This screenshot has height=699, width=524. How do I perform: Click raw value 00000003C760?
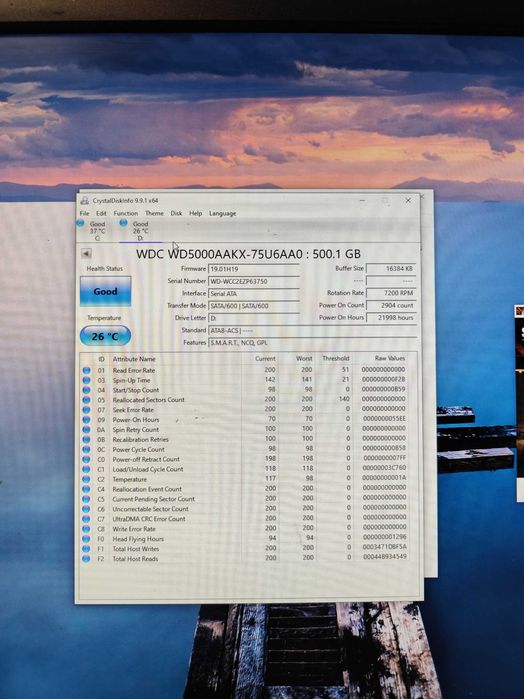384,468
